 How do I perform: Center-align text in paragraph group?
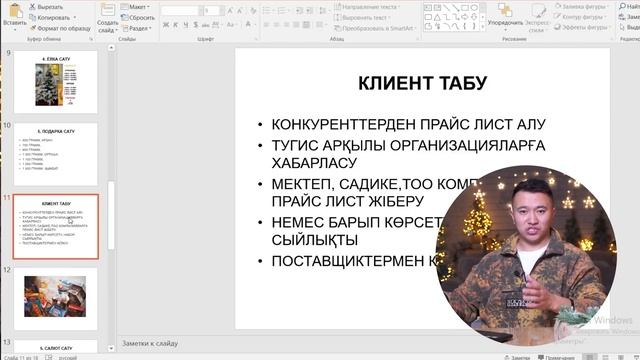[276, 25]
